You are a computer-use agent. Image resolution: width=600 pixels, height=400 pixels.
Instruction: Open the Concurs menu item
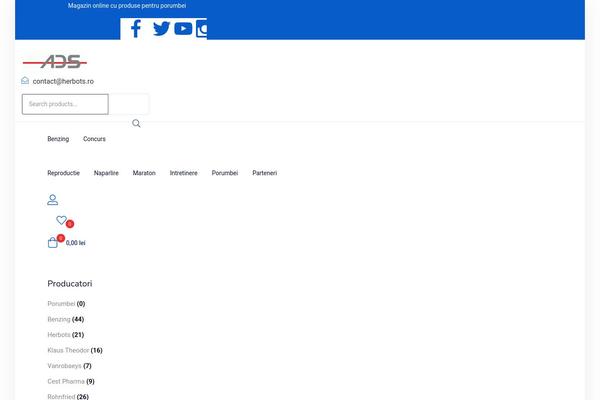pyautogui.click(x=94, y=139)
